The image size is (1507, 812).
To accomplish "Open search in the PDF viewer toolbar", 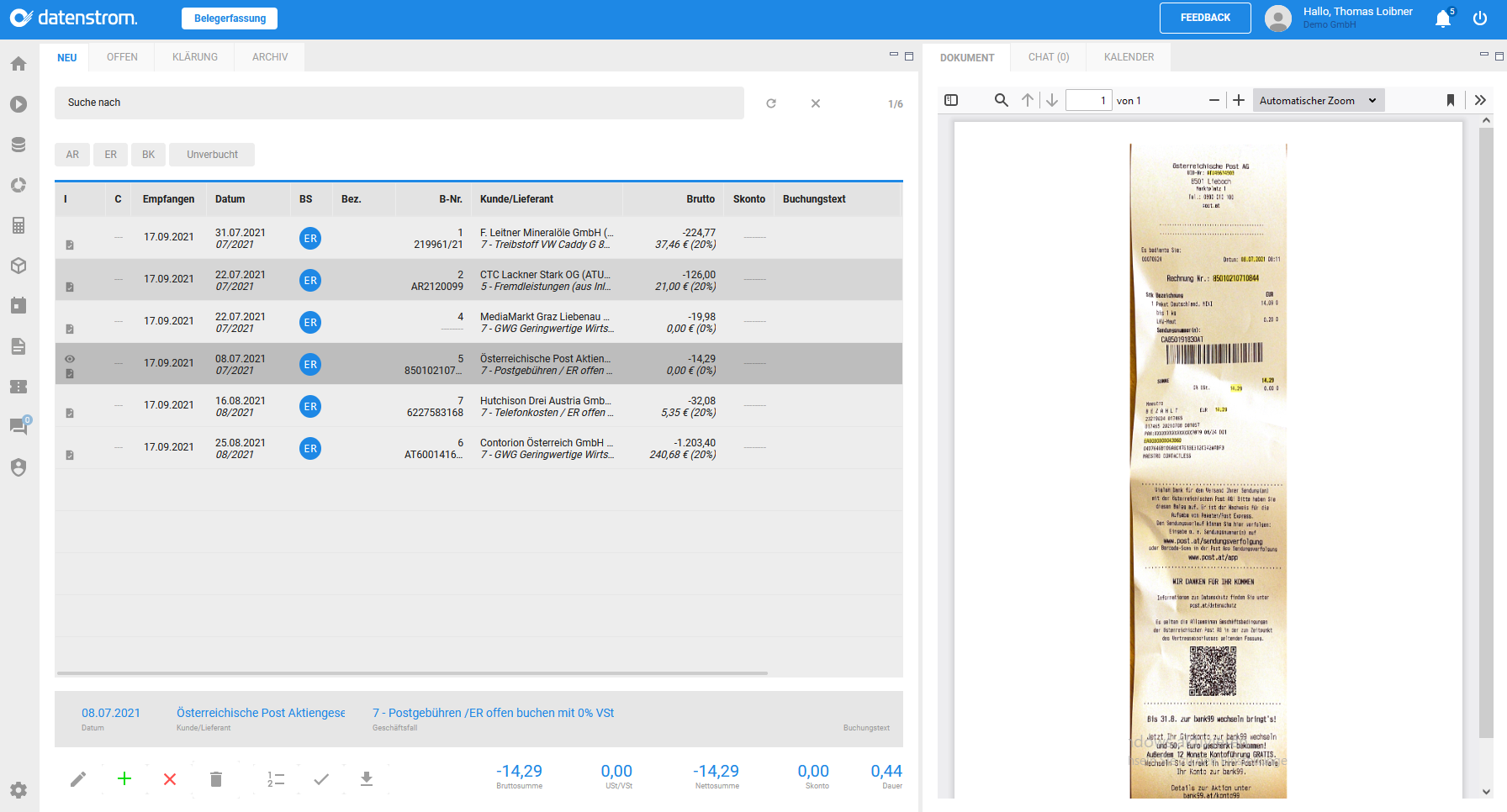I will click(1001, 100).
